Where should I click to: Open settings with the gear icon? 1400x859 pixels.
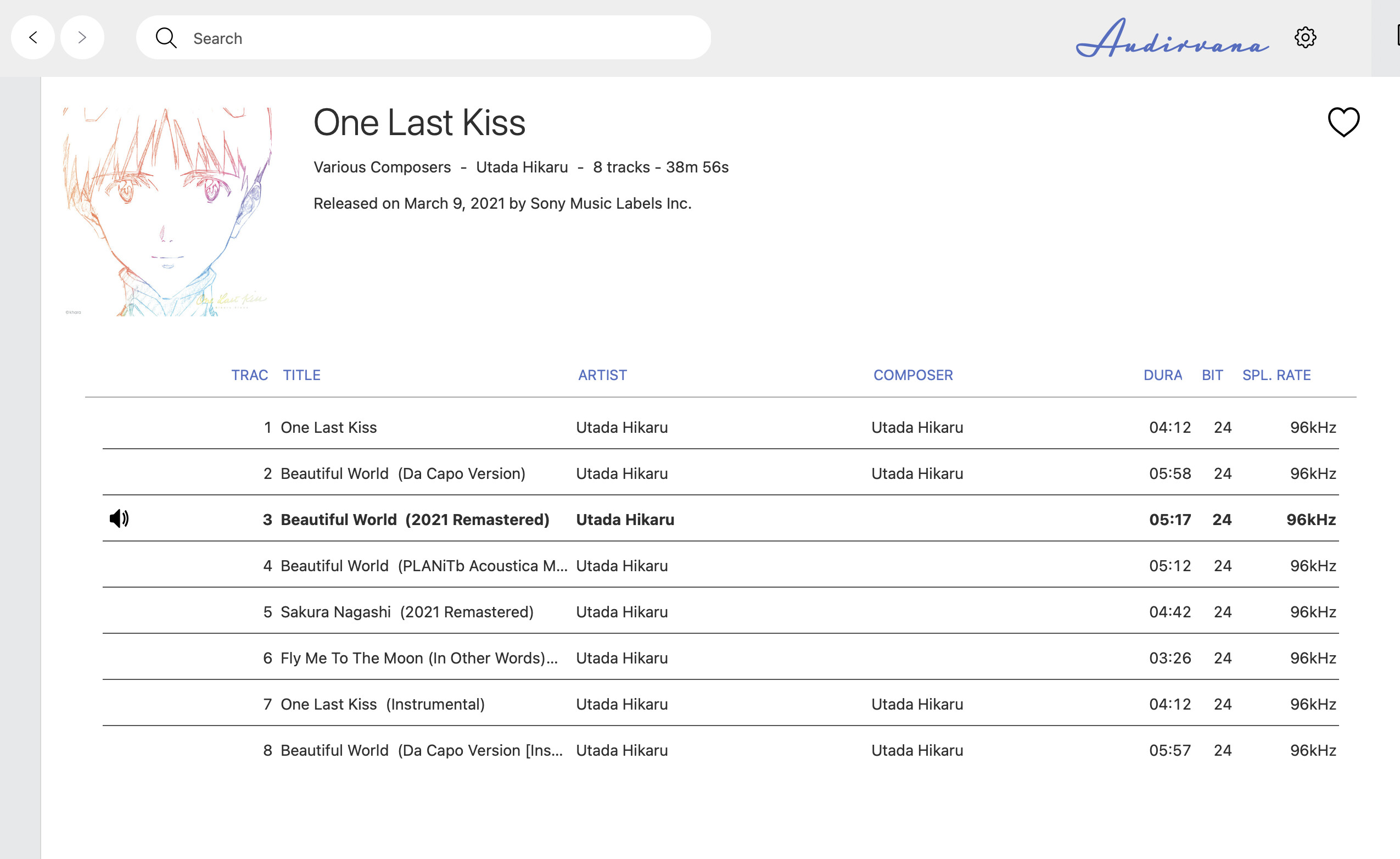click(1305, 37)
